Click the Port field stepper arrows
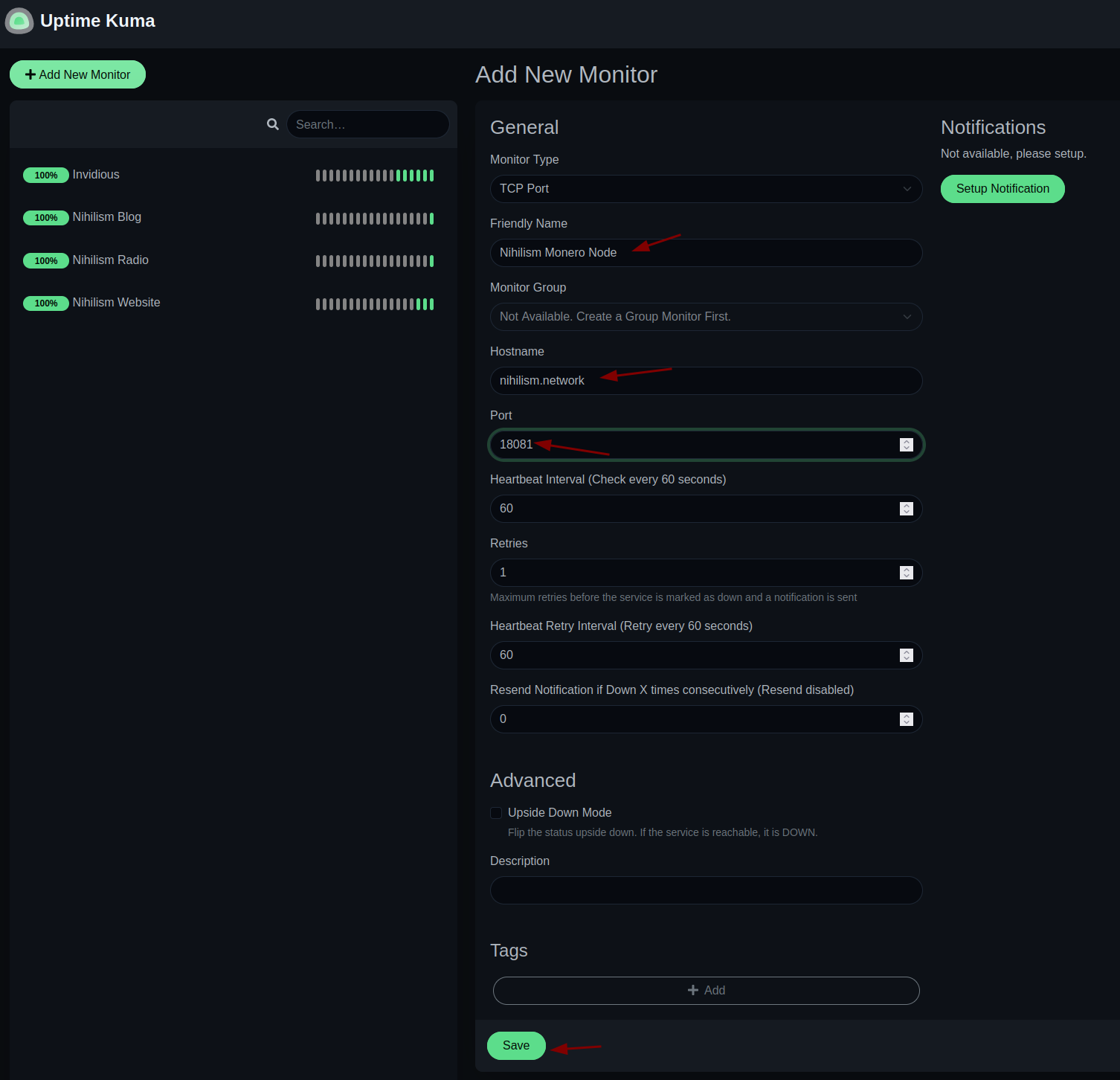 [x=906, y=445]
